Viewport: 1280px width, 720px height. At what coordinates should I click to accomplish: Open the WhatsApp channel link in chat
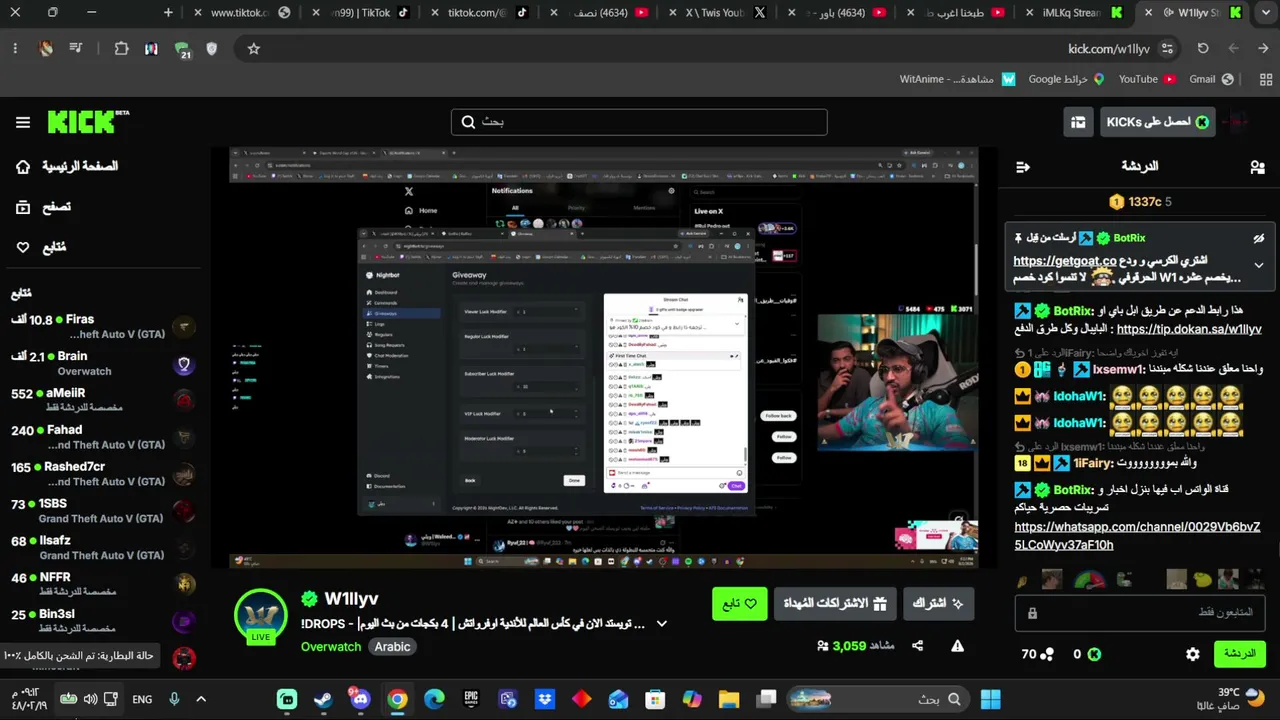click(x=1137, y=536)
